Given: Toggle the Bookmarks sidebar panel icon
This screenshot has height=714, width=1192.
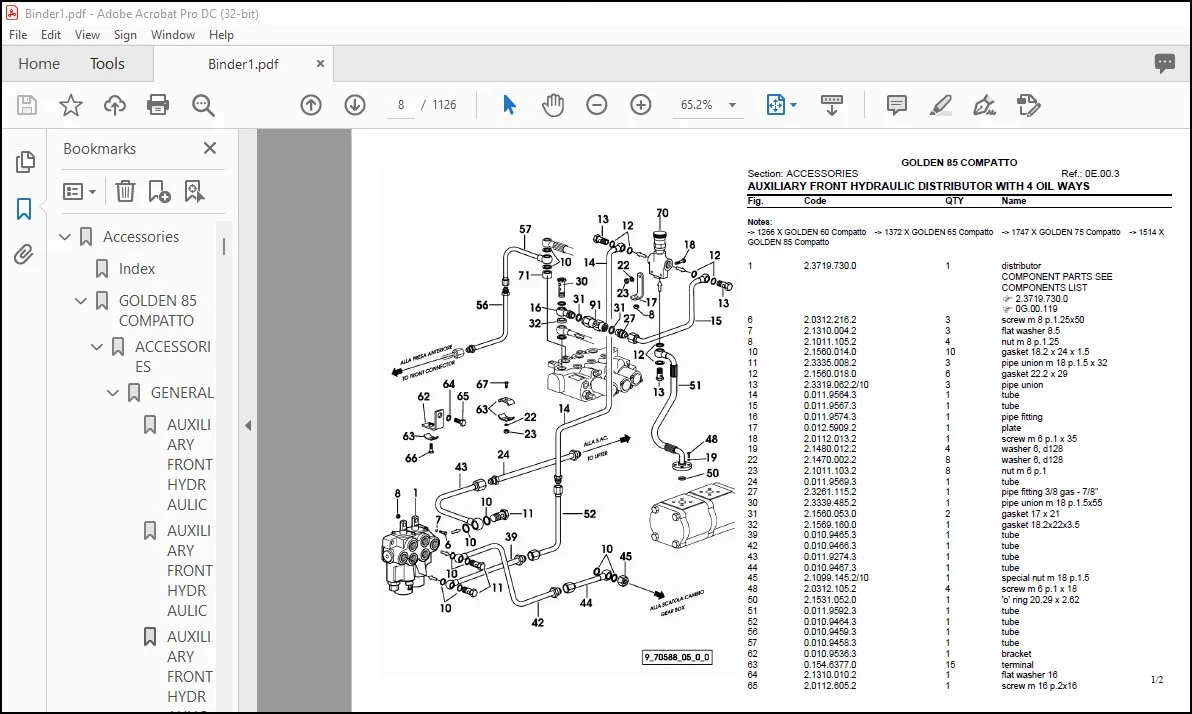Looking at the screenshot, I should (24, 208).
